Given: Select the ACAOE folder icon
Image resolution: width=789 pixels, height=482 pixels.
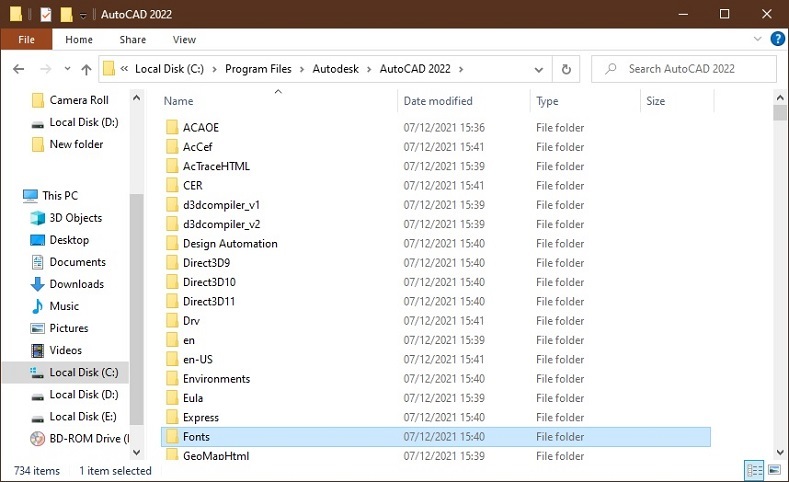Looking at the screenshot, I should click(x=172, y=127).
